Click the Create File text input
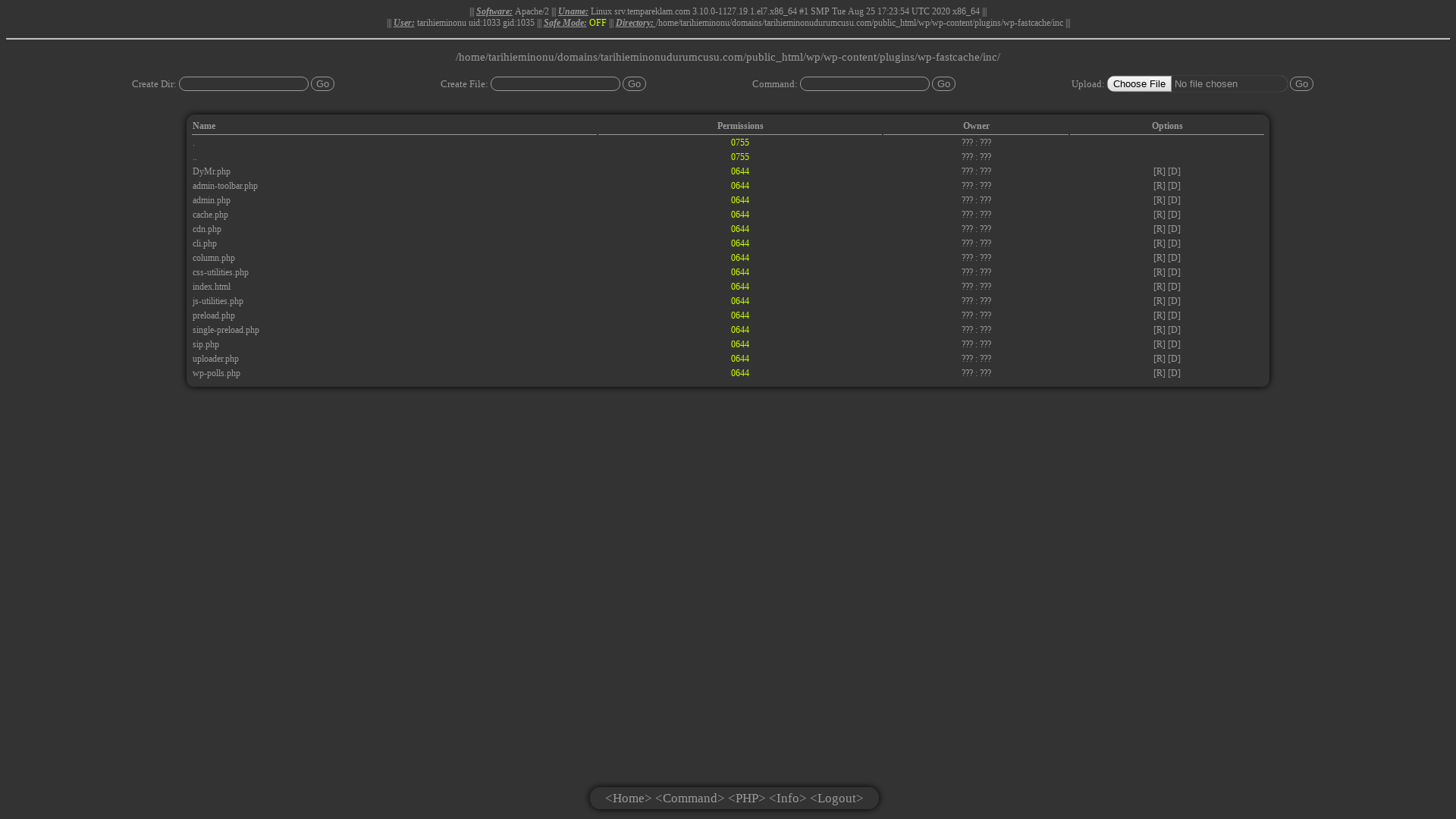Screen dimensions: 1456x819 (555, 84)
